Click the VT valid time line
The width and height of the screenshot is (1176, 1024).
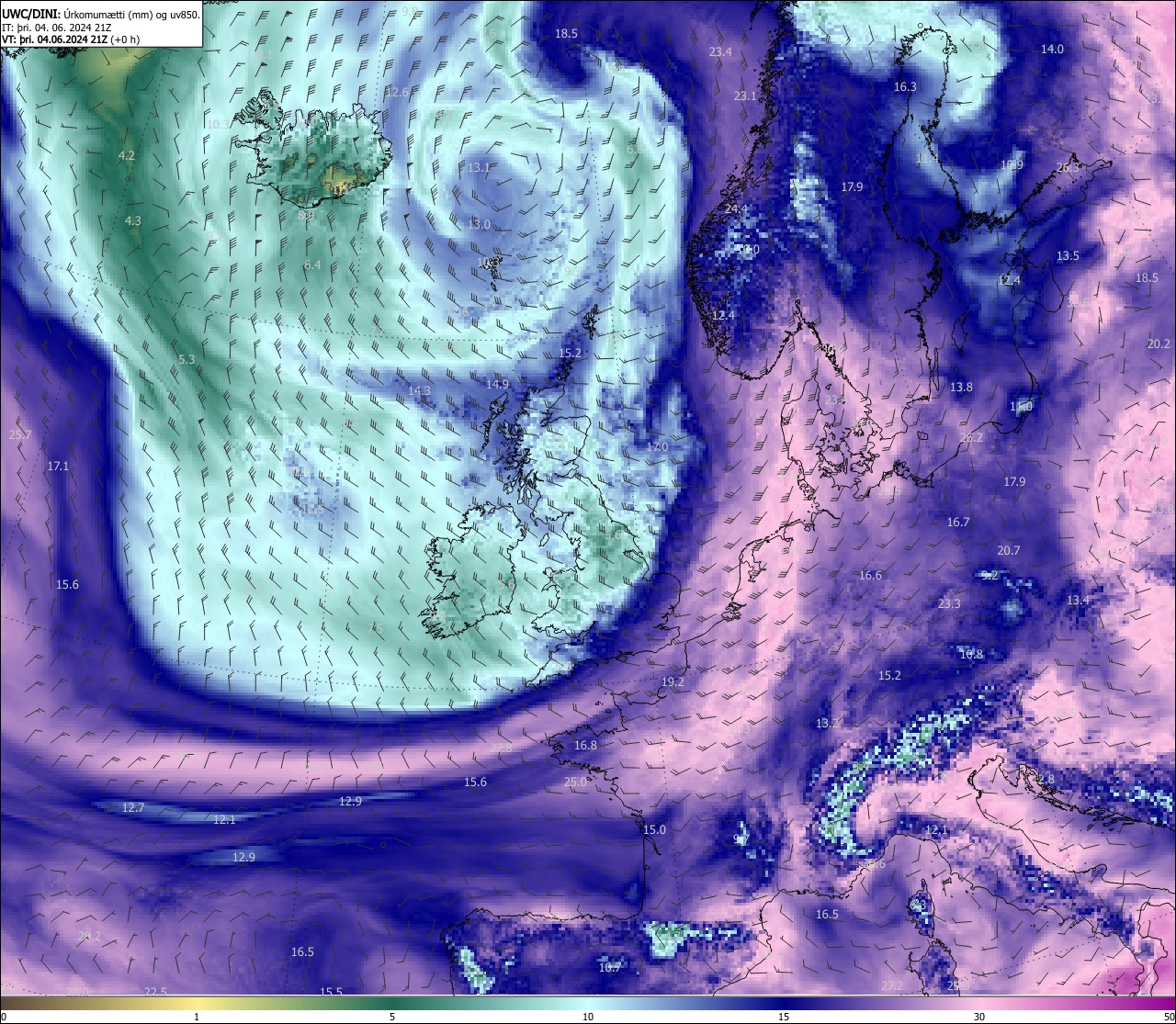71,39
